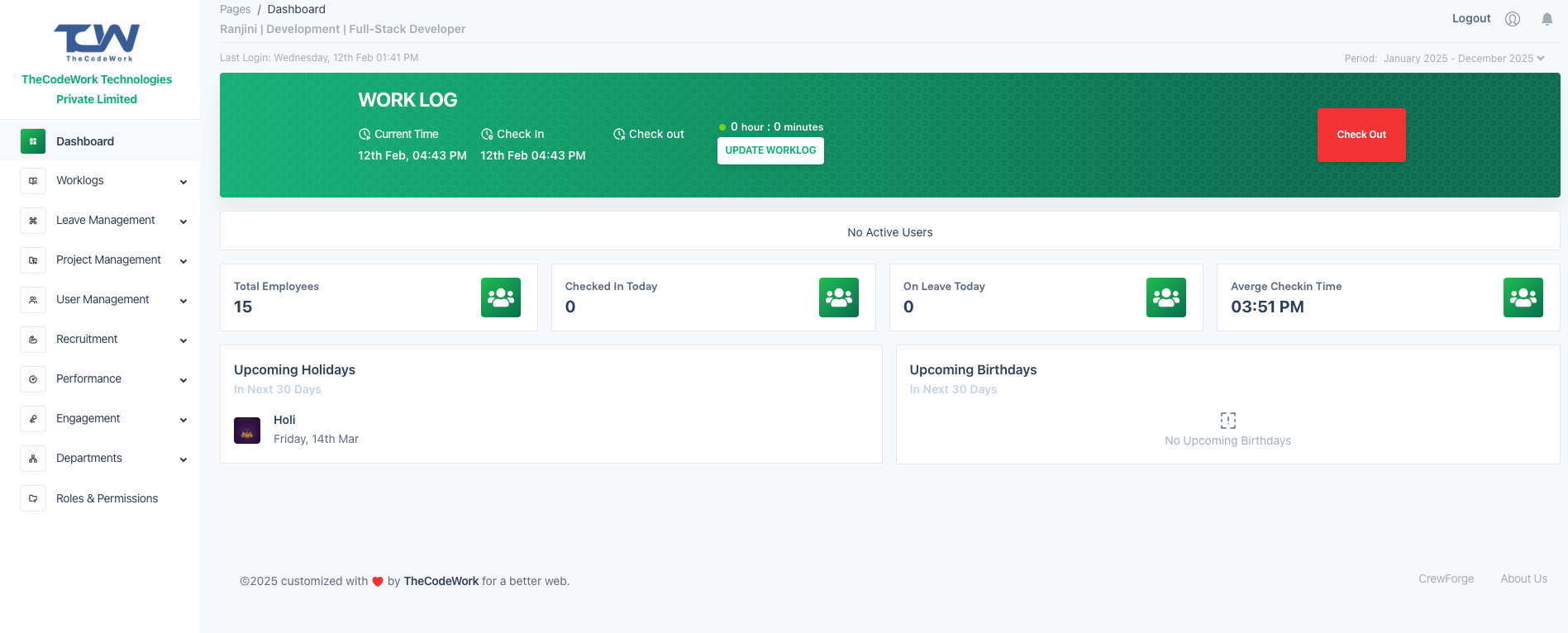Click the red heart icon in footer
The image size is (1568, 633).
[x=378, y=582]
